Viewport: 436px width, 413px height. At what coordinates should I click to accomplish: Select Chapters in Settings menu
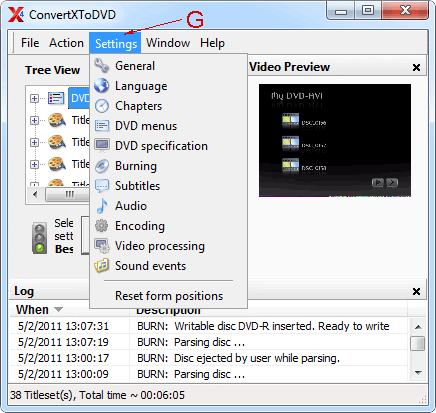click(168, 106)
